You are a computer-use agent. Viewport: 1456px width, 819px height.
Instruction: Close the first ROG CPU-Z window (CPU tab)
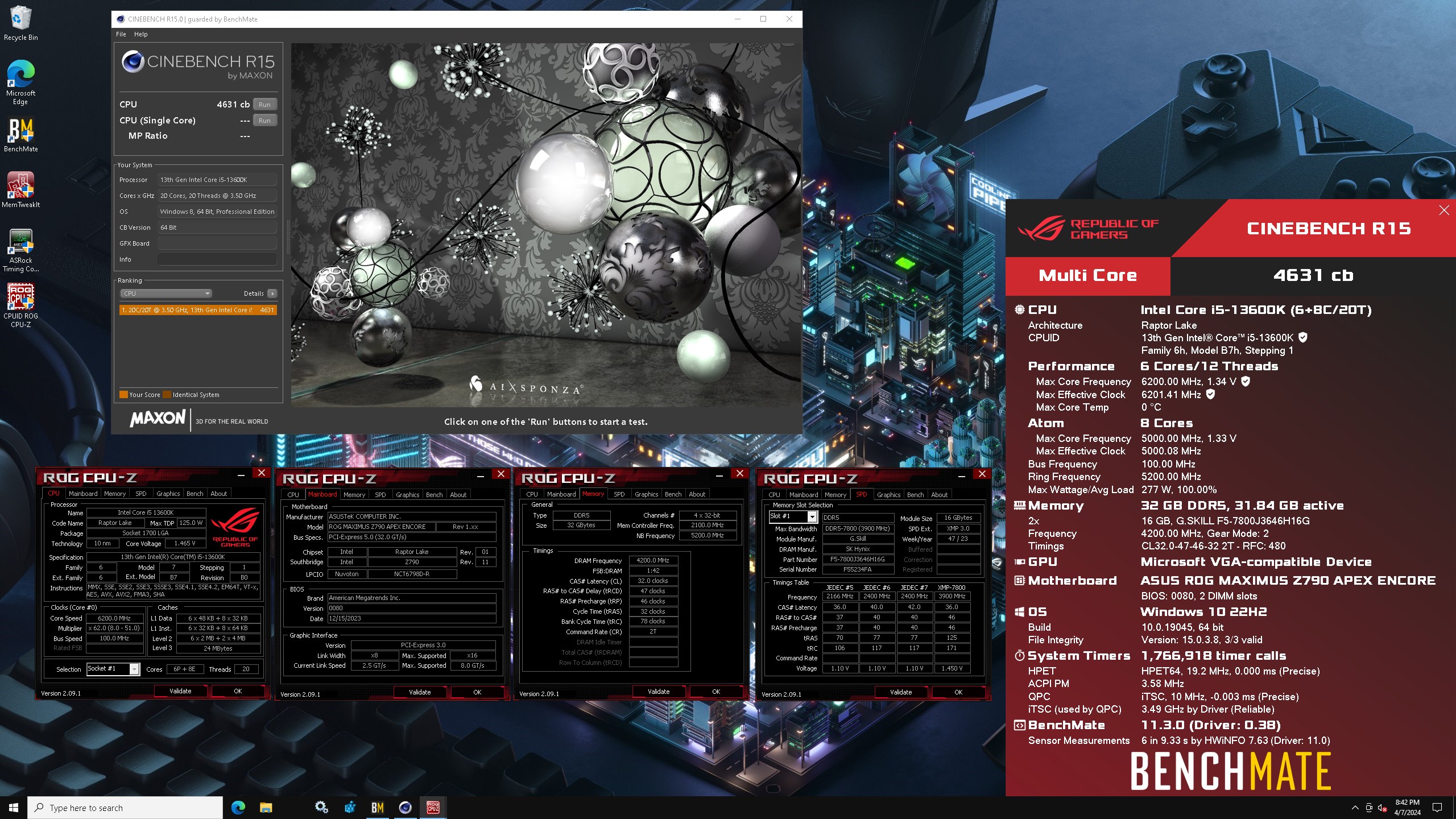pos(261,473)
